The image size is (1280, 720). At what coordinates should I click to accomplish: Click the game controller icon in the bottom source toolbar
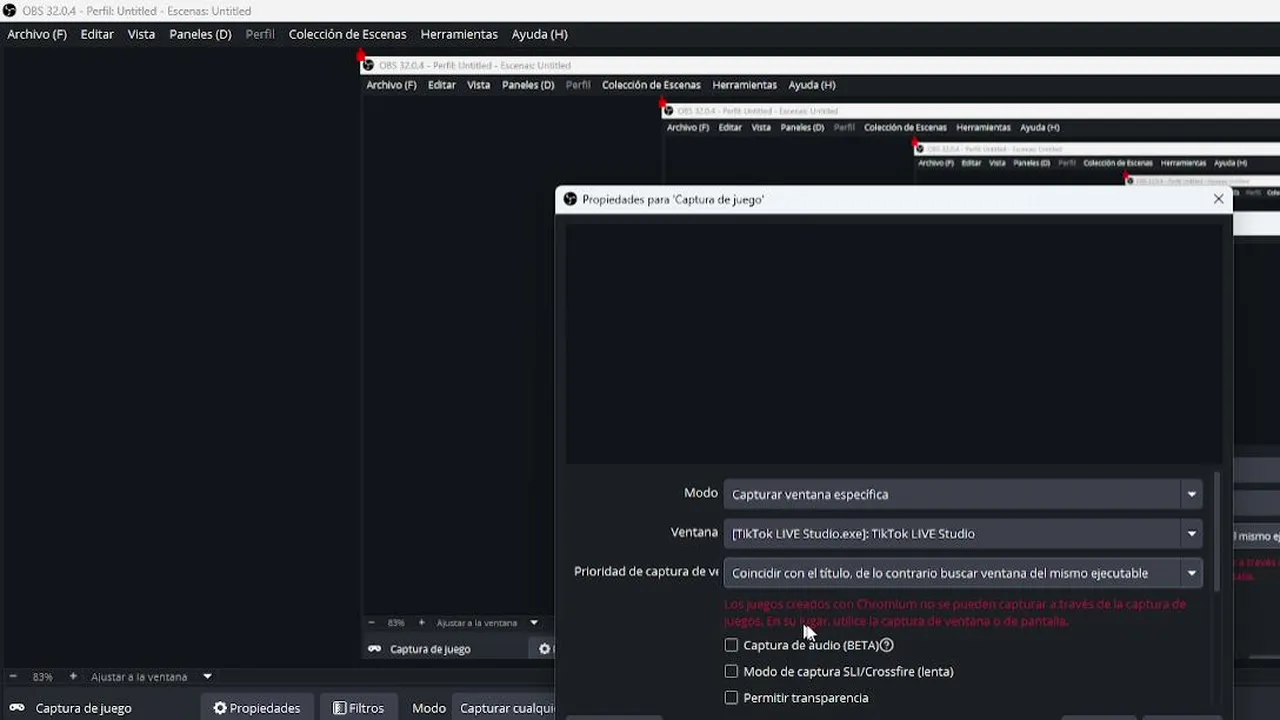[x=17, y=708]
